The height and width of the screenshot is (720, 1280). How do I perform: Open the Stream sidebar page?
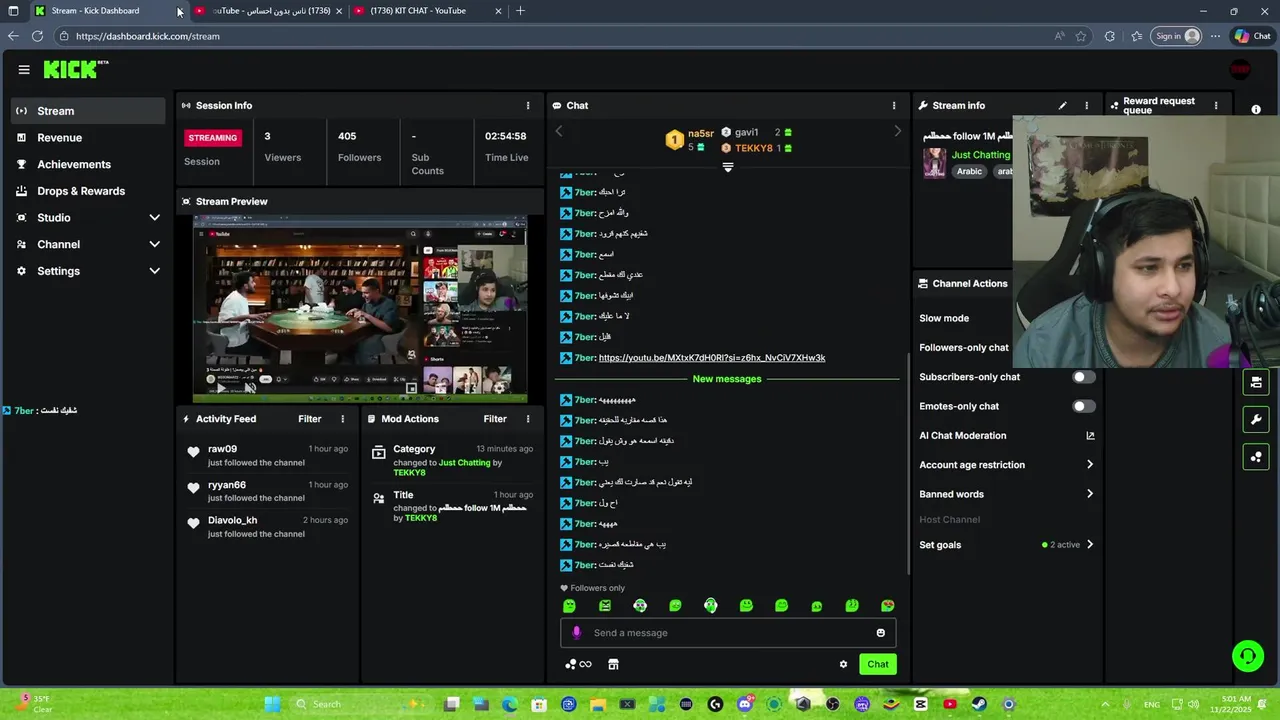[88, 111]
